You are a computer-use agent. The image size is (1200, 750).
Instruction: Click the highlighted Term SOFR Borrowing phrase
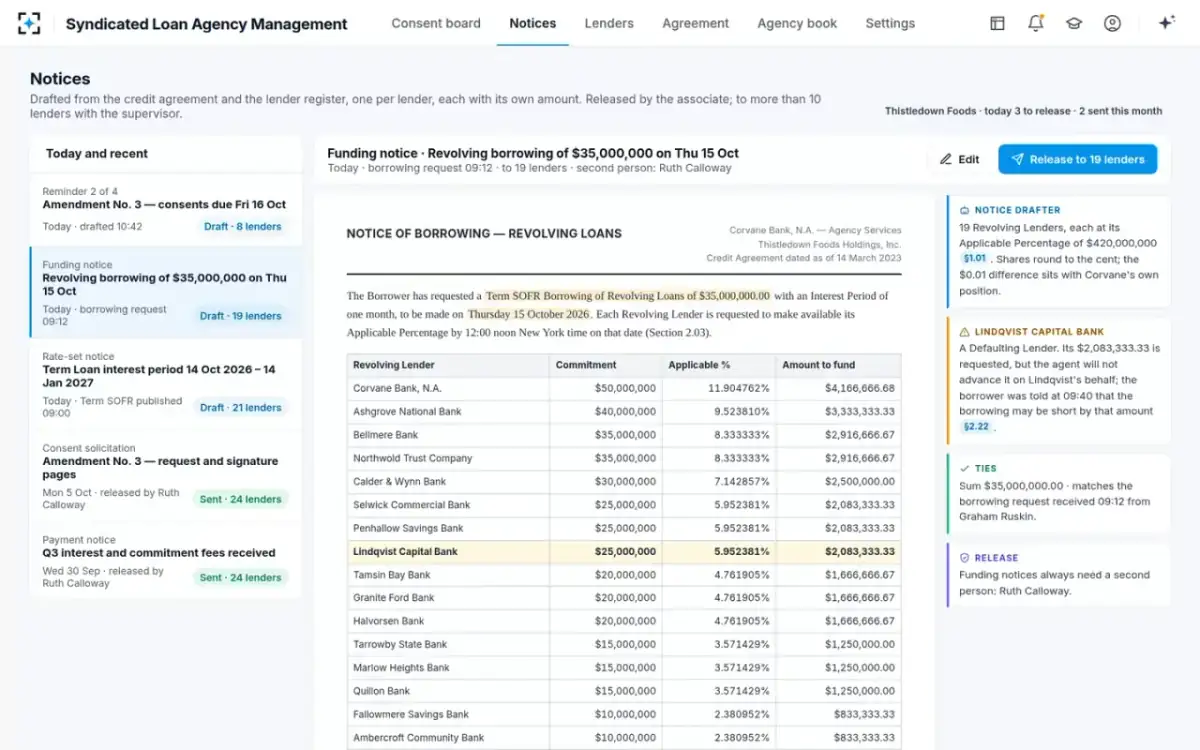click(x=628, y=296)
